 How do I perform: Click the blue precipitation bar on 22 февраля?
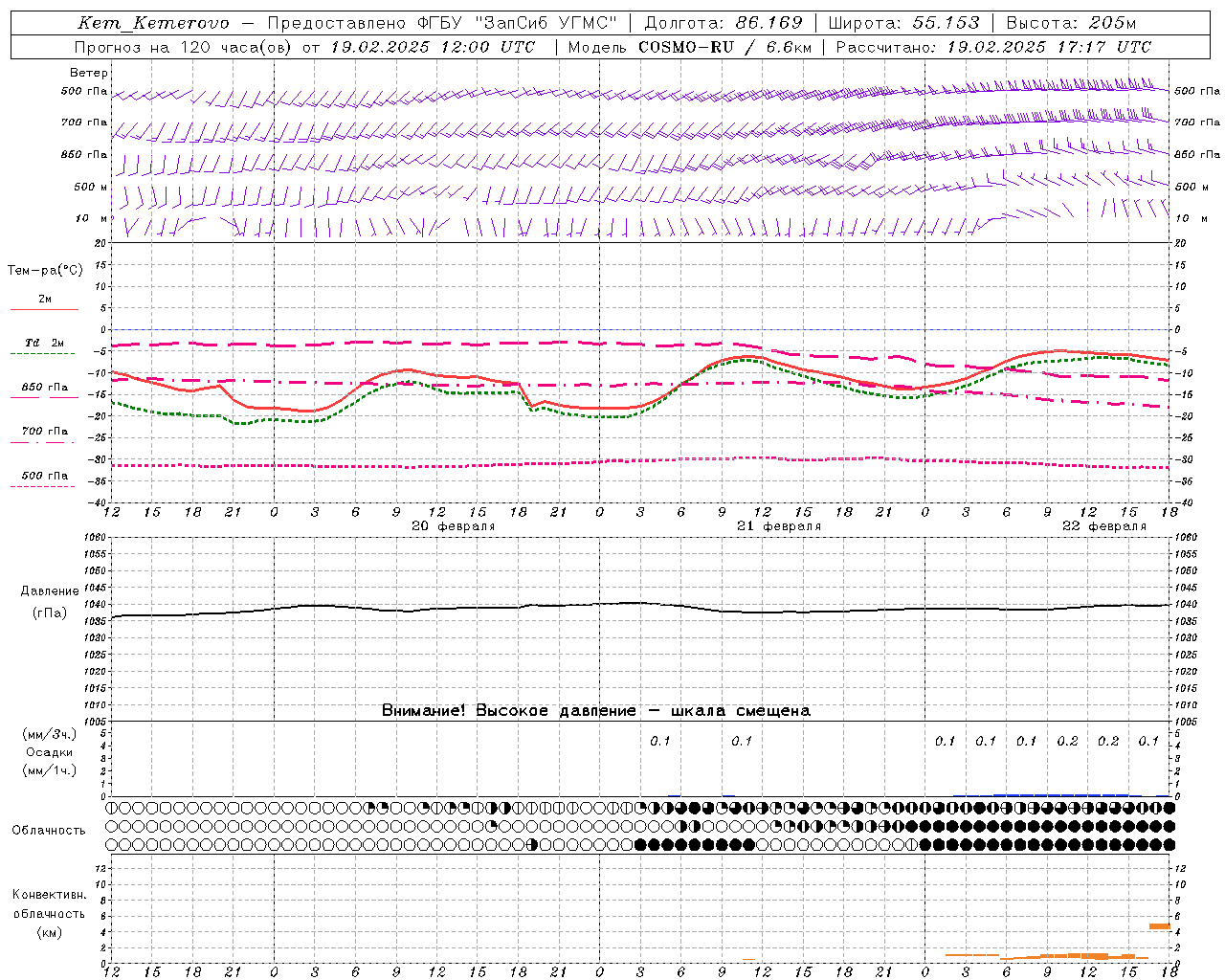click(1060, 794)
